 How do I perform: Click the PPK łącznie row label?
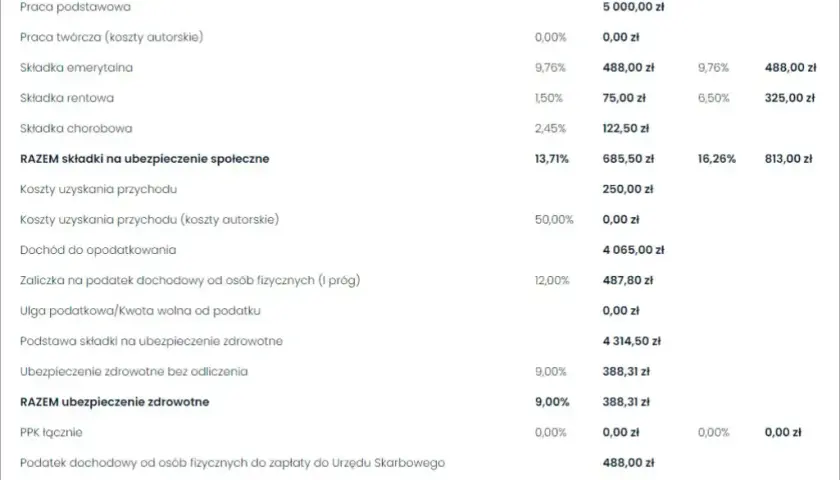point(51,433)
